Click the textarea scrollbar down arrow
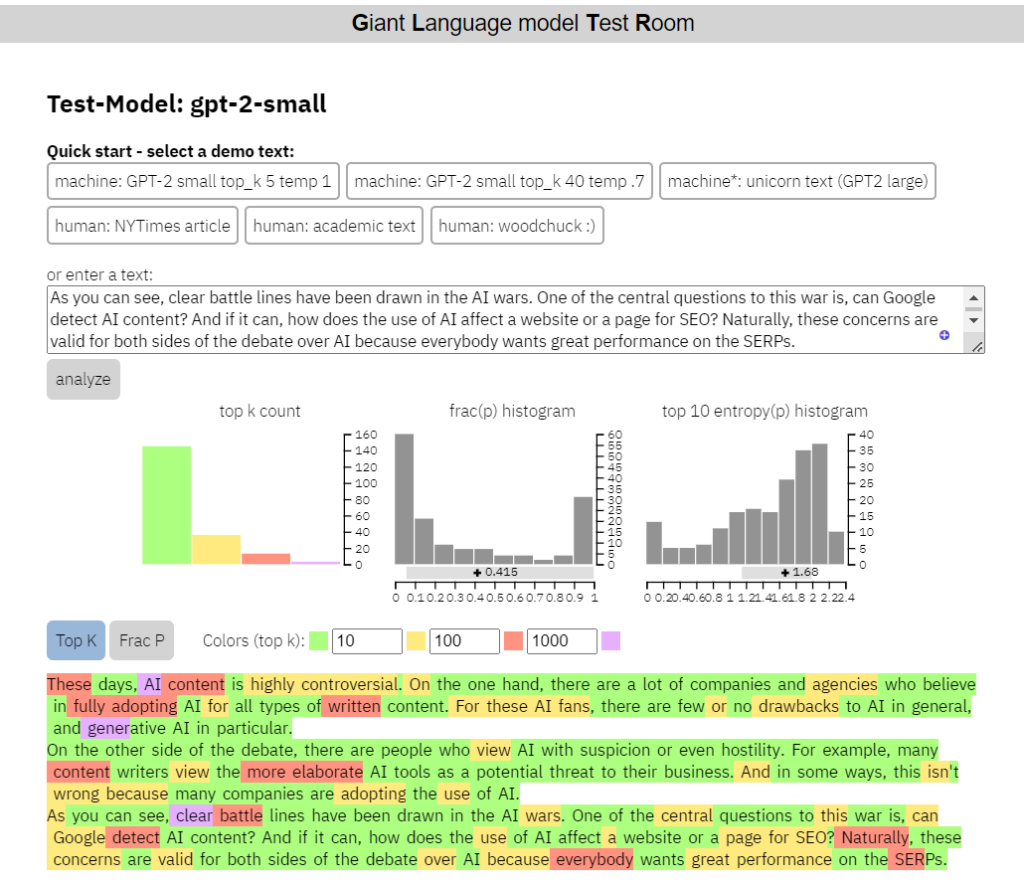Screen dimensions: 1024x887 (973, 320)
